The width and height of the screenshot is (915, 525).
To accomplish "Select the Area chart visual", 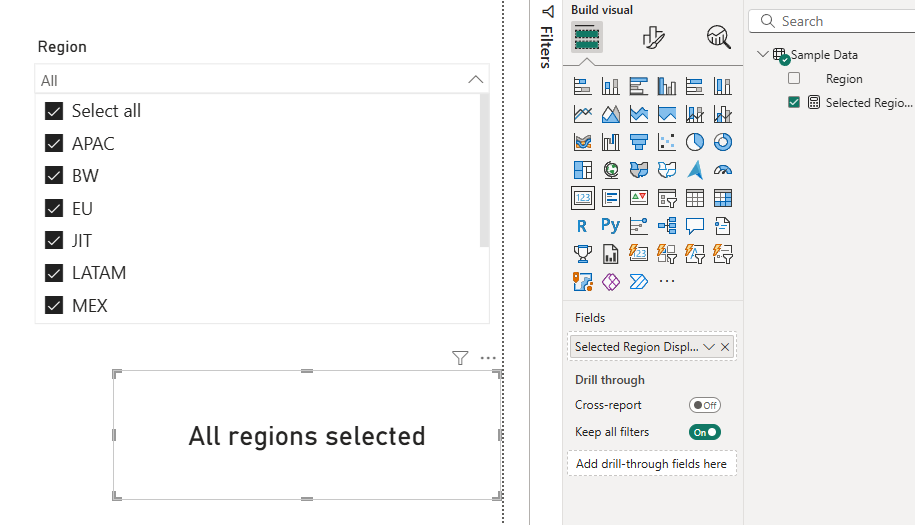I will [610, 114].
